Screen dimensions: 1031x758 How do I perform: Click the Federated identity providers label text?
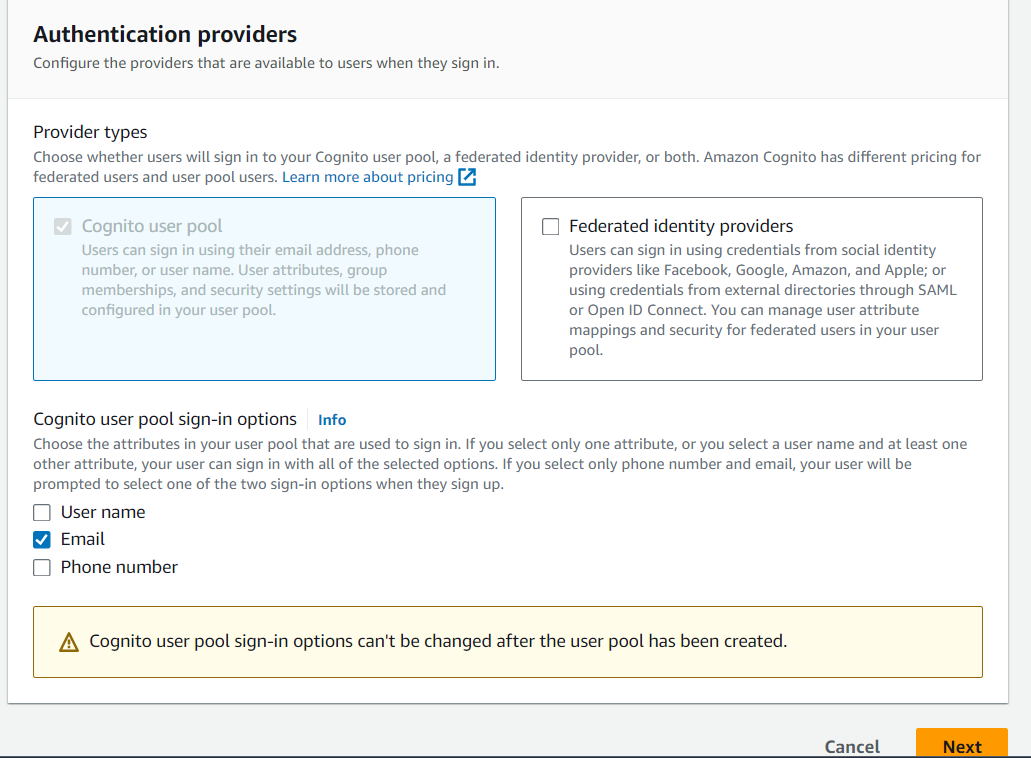pyautogui.click(x=683, y=226)
